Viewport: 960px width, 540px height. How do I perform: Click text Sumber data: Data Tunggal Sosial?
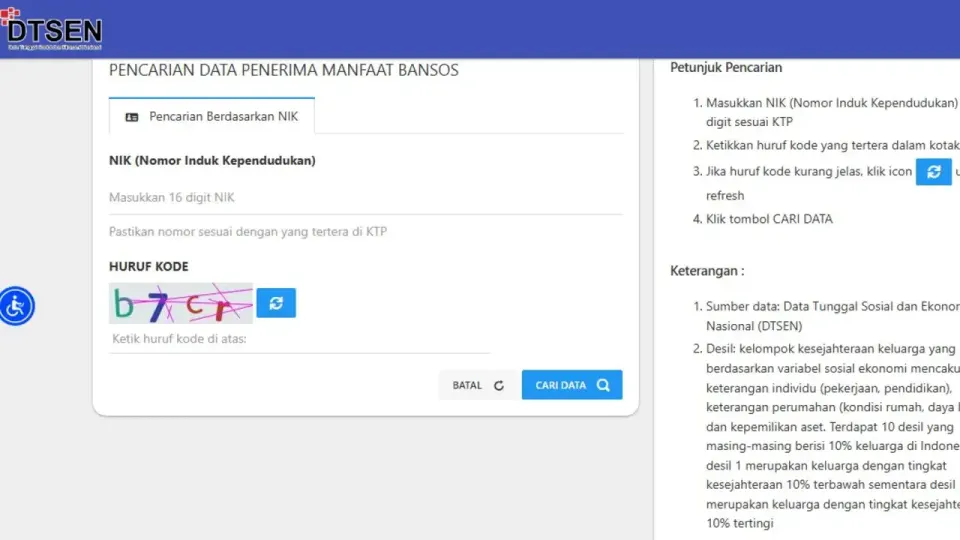click(x=833, y=316)
